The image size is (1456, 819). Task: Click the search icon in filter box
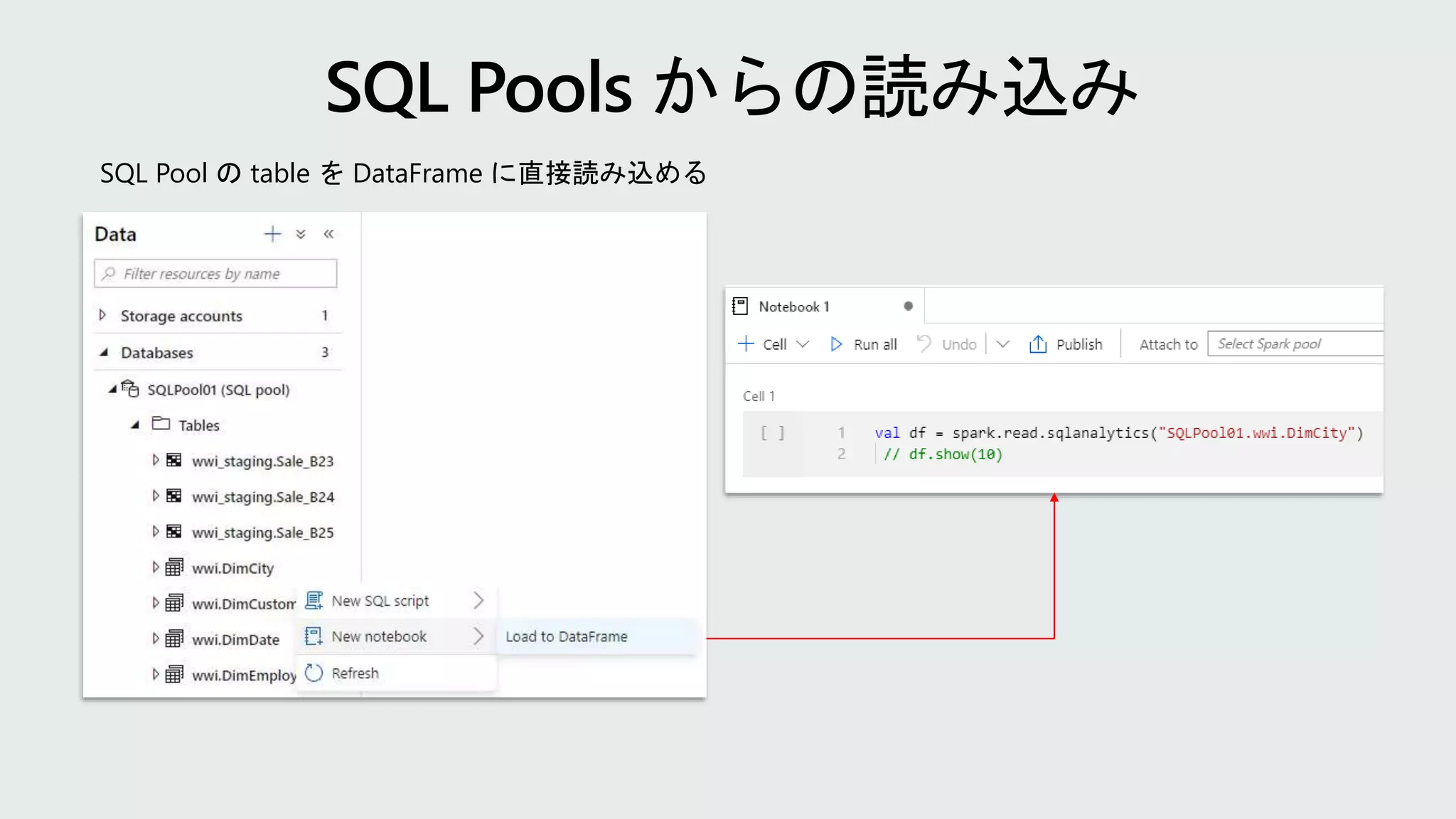(x=109, y=274)
